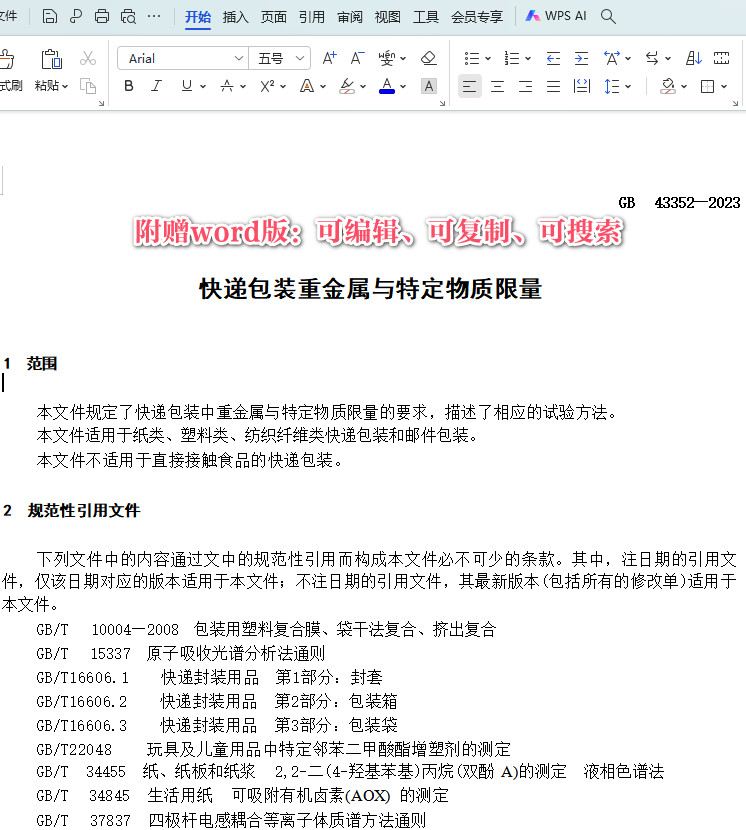Click the highlight color pen swatch
The width and height of the screenshot is (746, 830).
[x=347, y=86]
